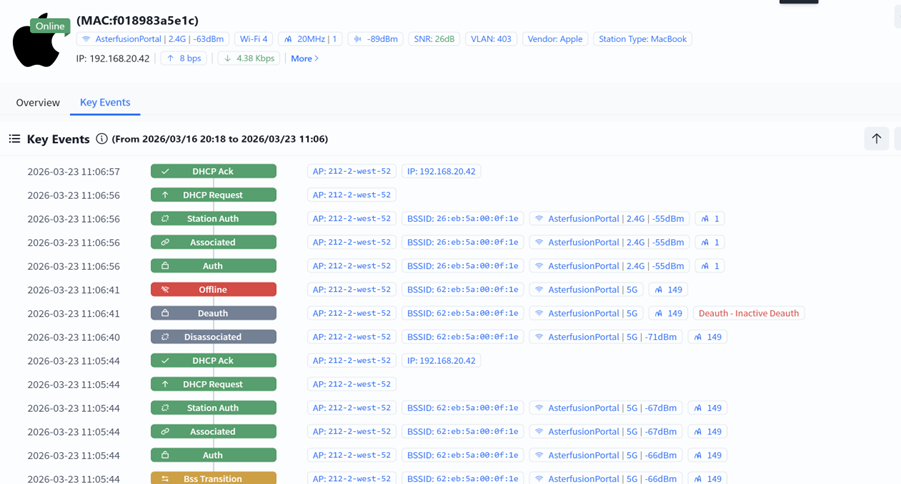The image size is (901, 484).
Task: Click the VLAN: 403 tag
Action: [491, 39]
